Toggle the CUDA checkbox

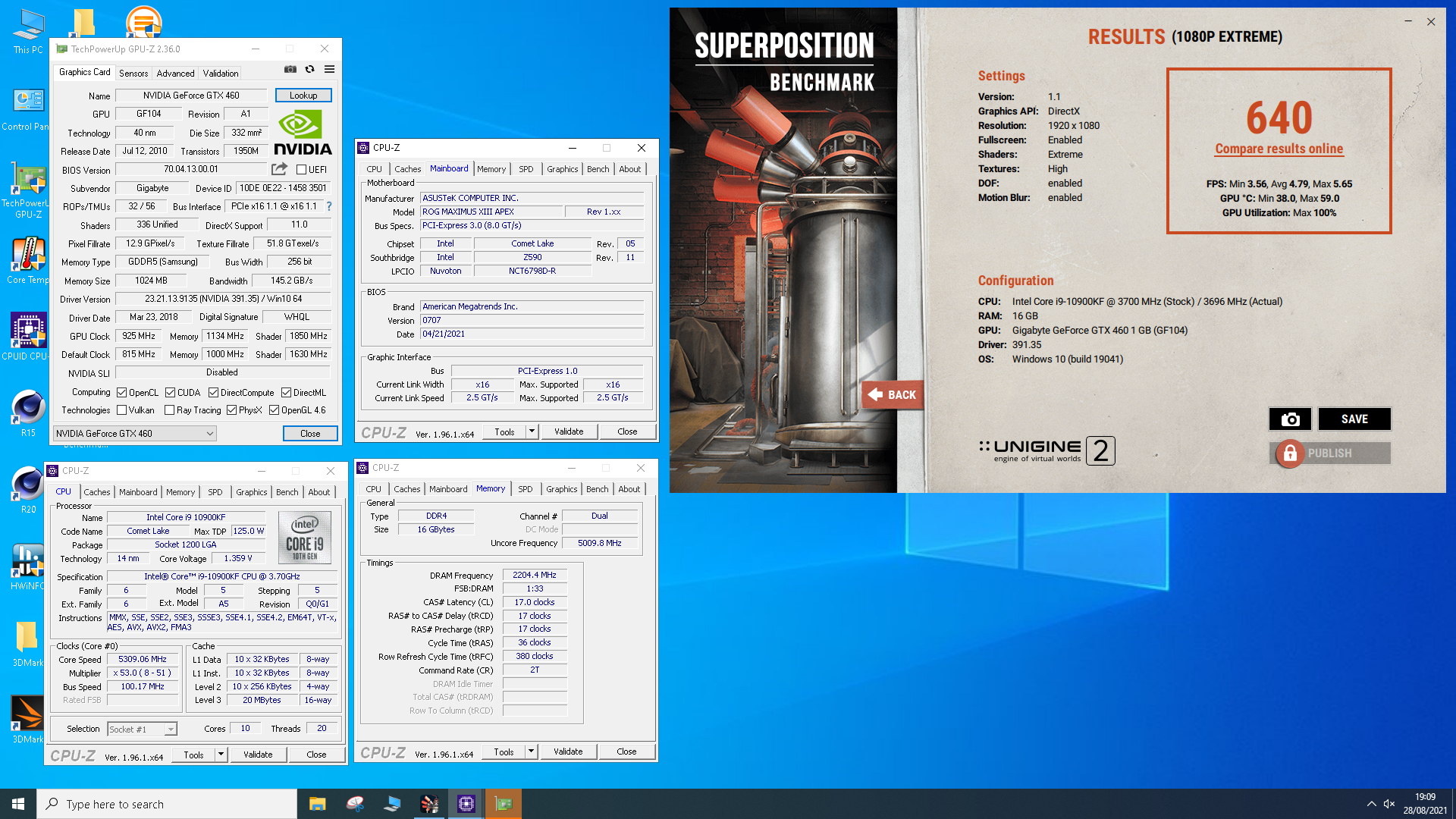(x=170, y=393)
